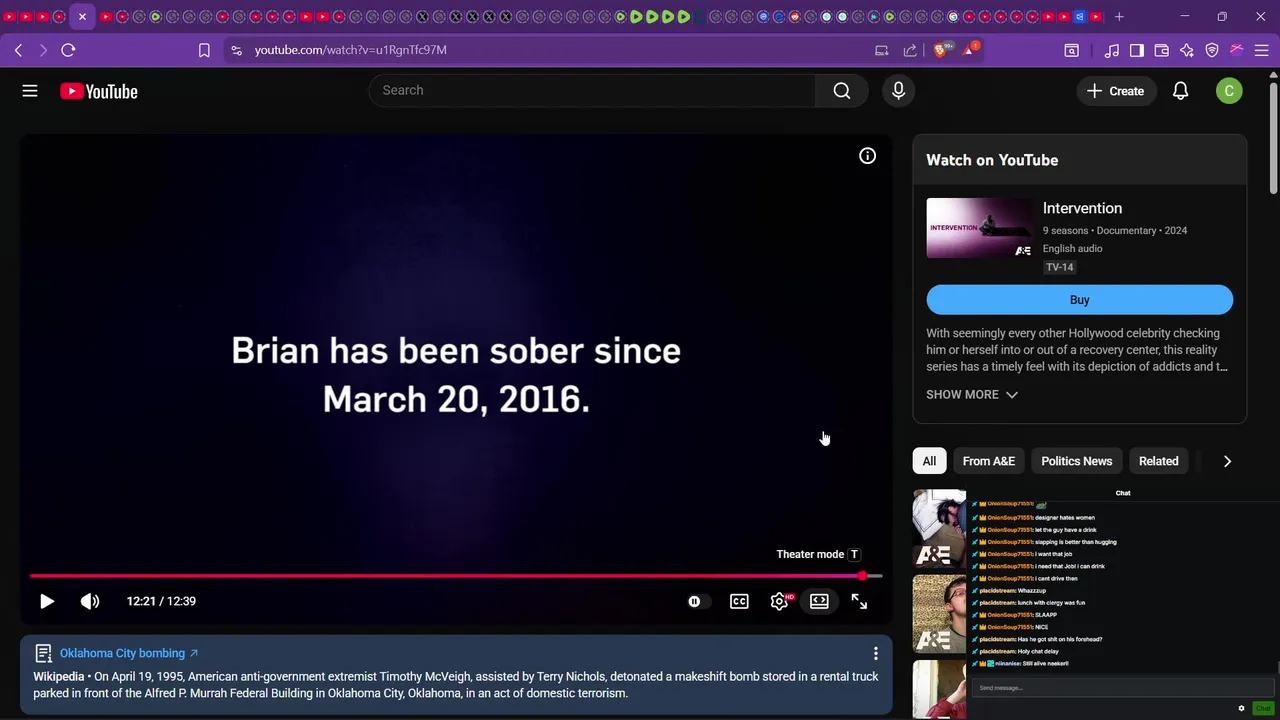
Task: Expand the SHOW MORE description
Action: (971, 394)
